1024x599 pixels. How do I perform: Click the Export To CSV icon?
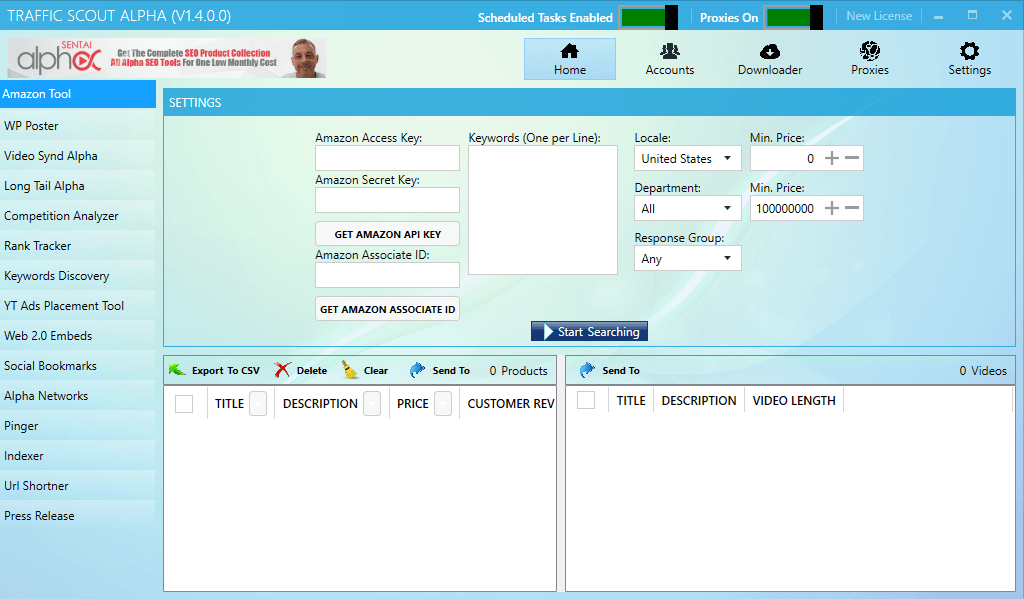(x=177, y=370)
